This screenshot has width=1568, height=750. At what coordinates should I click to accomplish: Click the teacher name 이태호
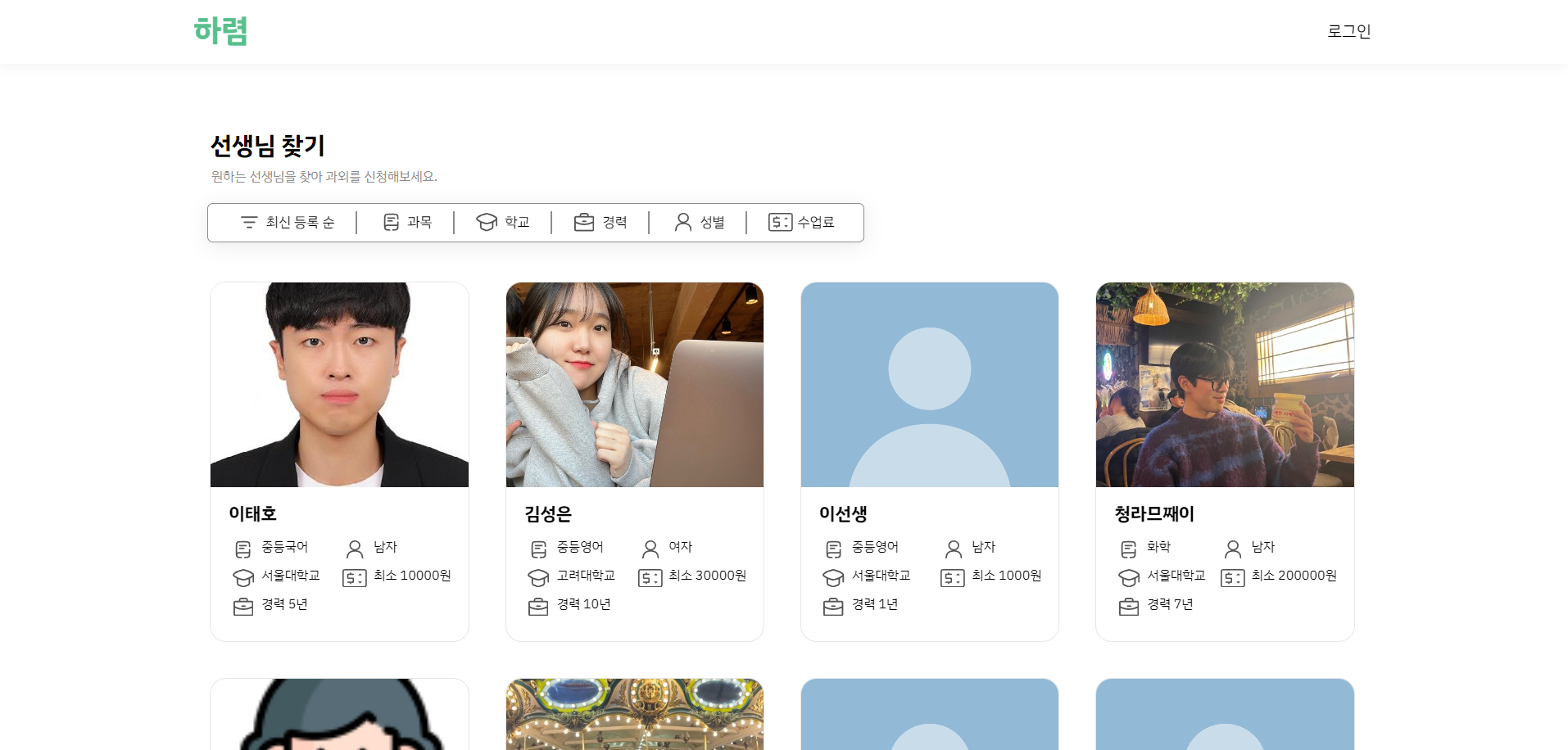(253, 513)
